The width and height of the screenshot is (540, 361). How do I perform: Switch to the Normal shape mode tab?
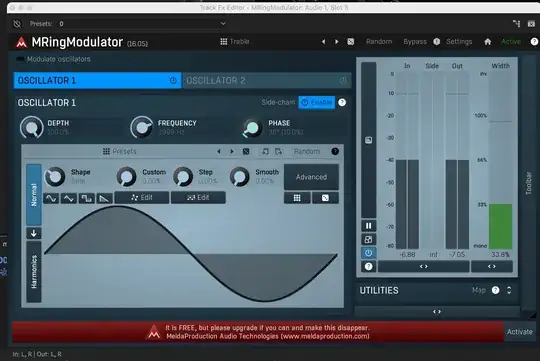(34, 195)
